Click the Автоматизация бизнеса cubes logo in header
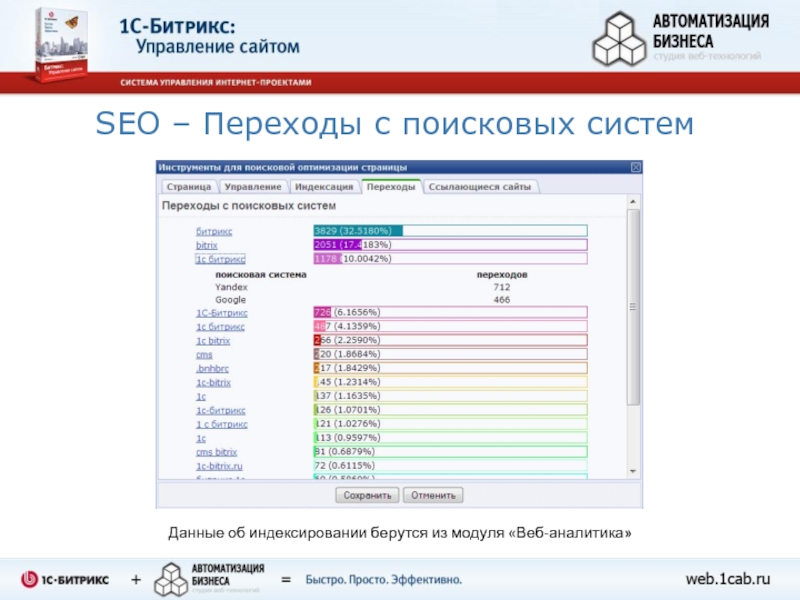 click(x=619, y=39)
